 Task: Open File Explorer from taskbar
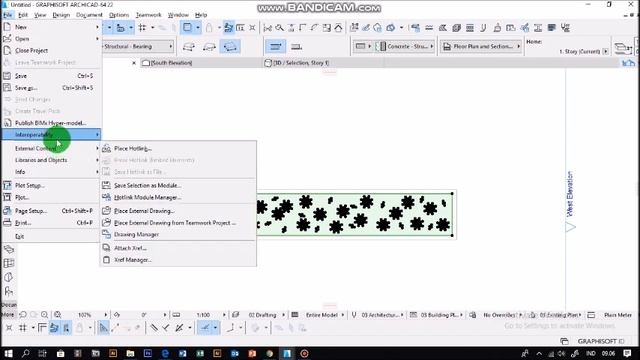(130, 353)
